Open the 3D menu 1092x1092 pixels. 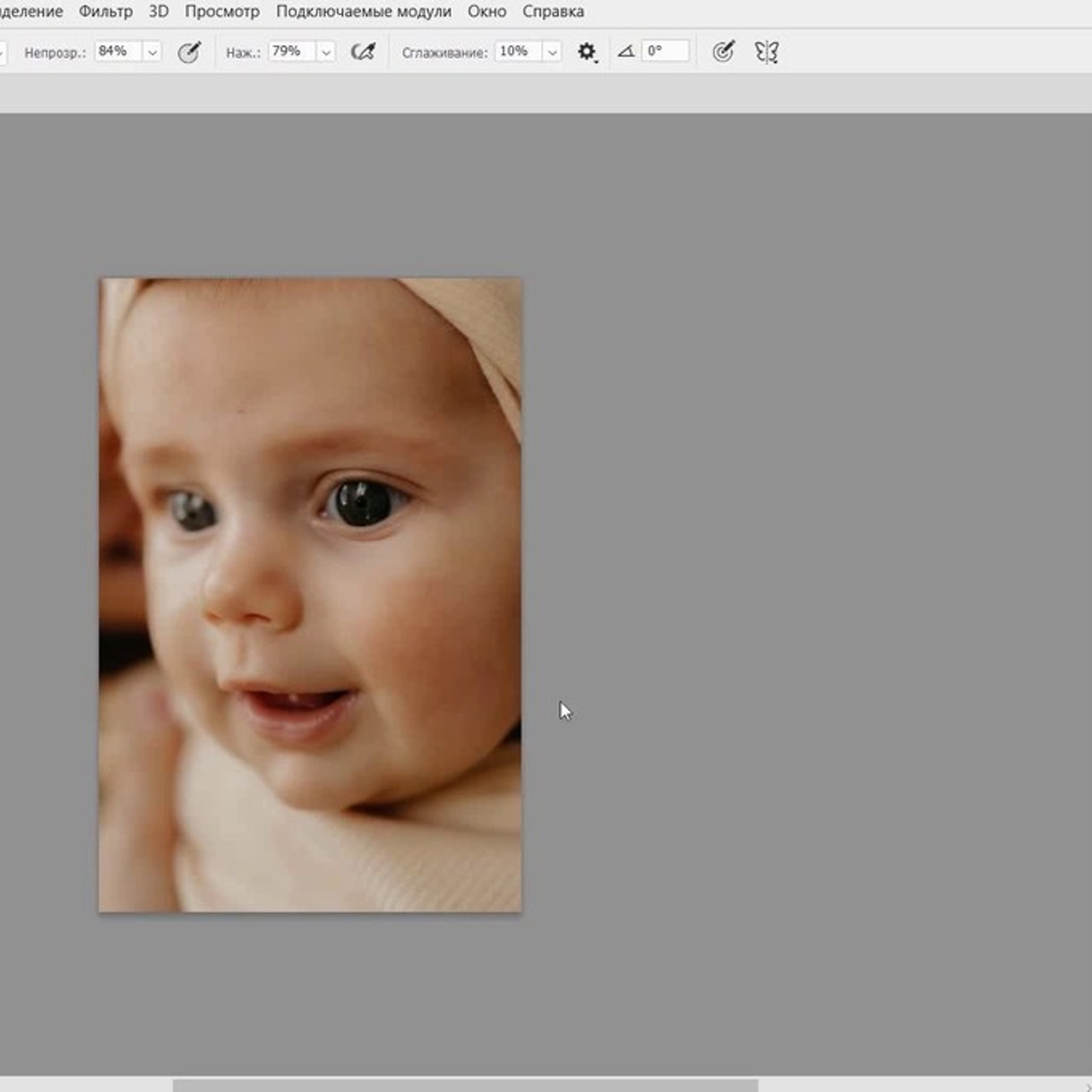coord(159,12)
